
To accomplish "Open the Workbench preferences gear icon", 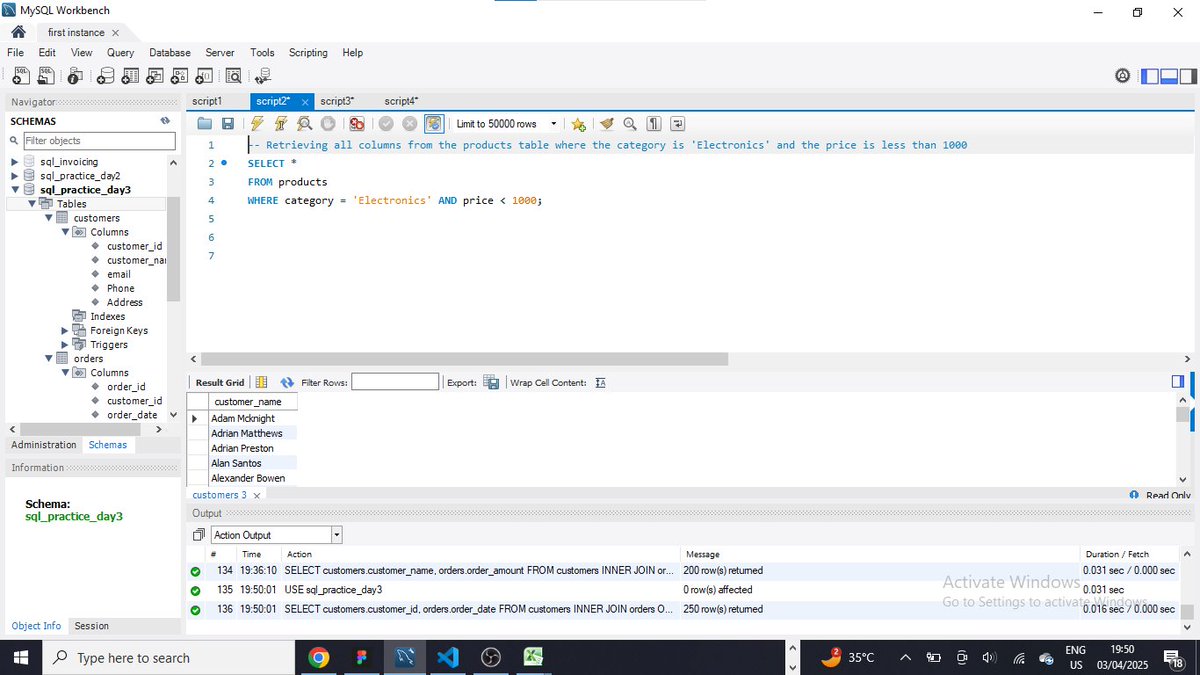I will [x=1123, y=75].
